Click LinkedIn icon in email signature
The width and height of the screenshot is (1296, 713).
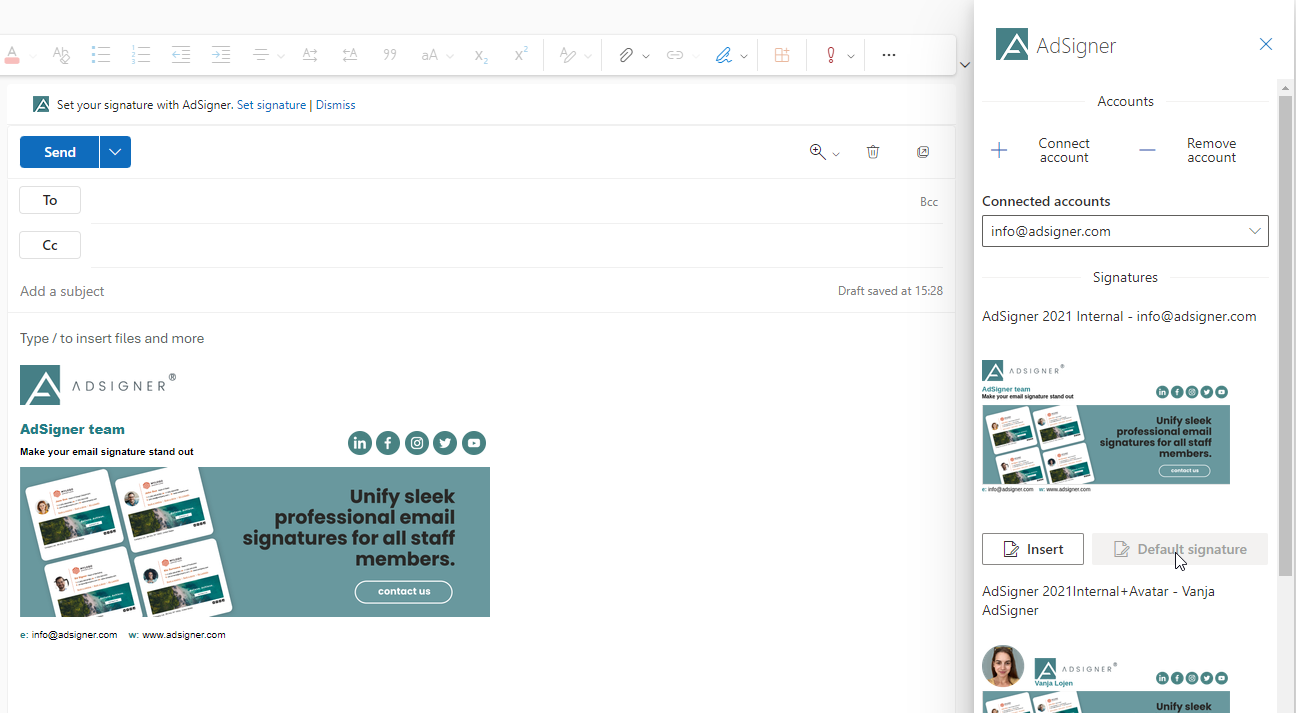point(360,443)
